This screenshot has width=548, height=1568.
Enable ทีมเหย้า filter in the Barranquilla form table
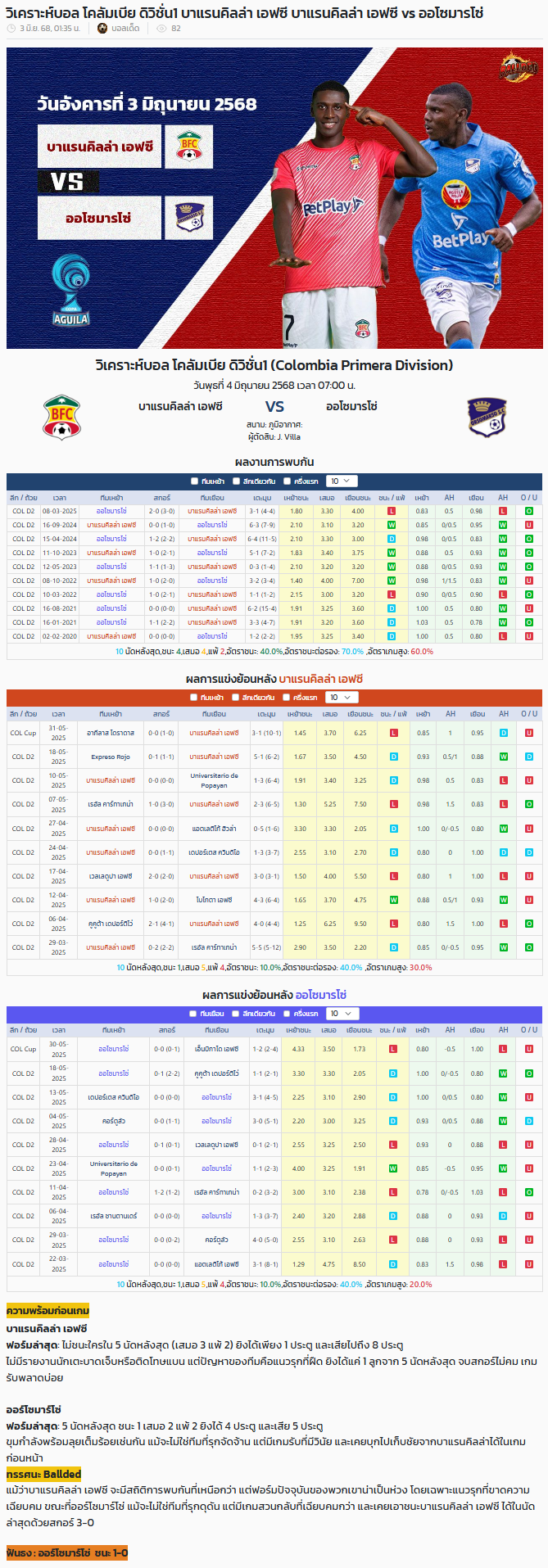[x=194, y=698]
